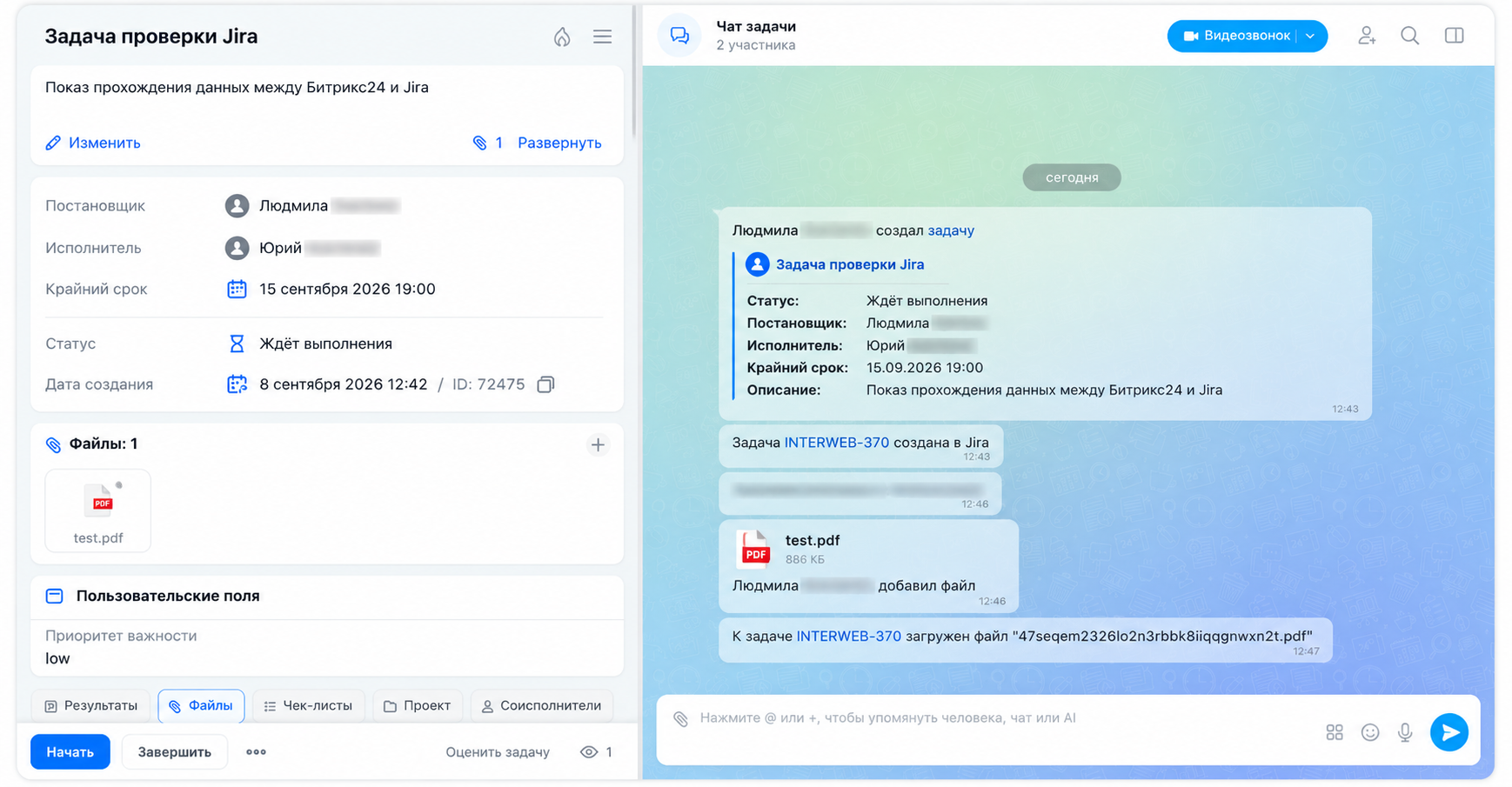Open more actions three-dot menu
The image size is (1512, 787).
click(x=256, y=752)
